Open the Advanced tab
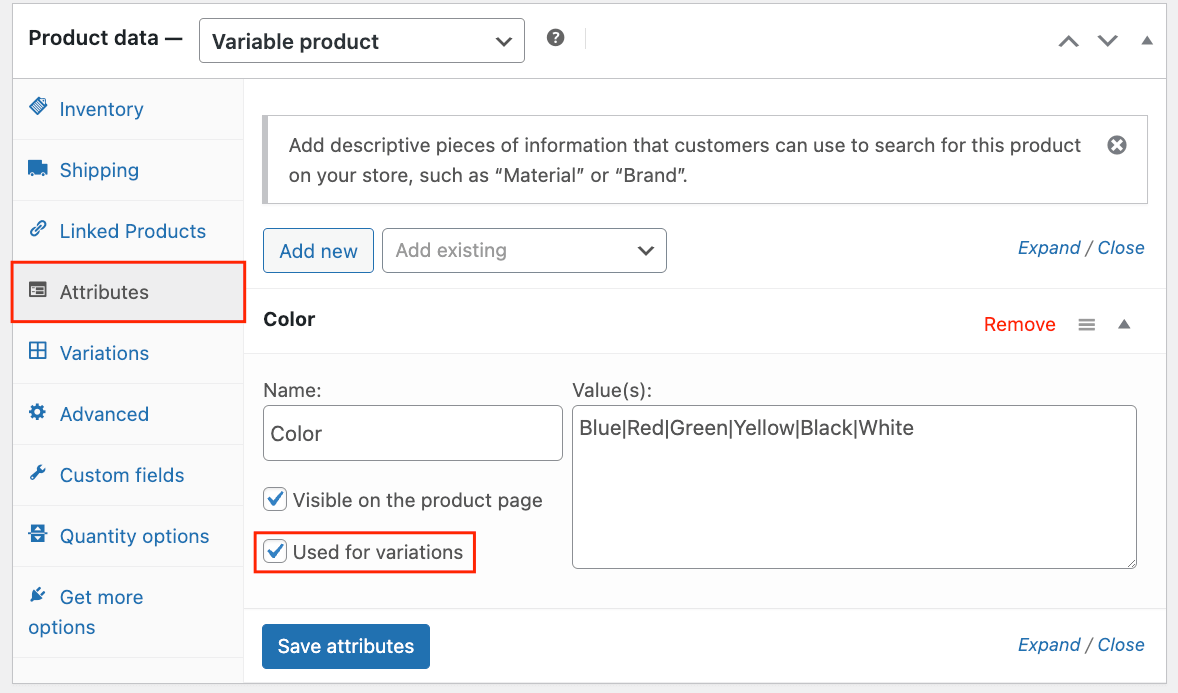 128,413
